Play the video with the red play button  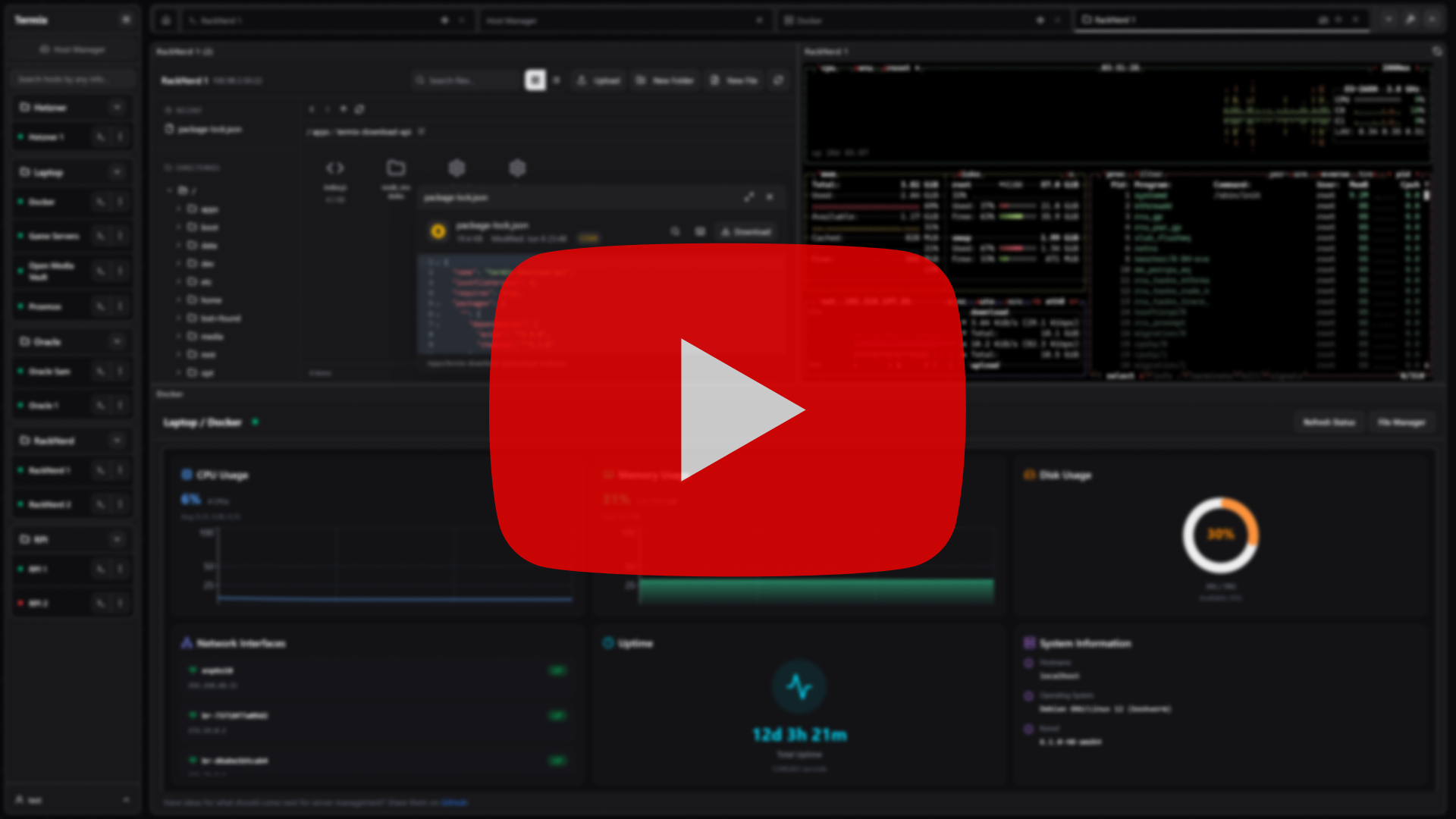[727, 409]
